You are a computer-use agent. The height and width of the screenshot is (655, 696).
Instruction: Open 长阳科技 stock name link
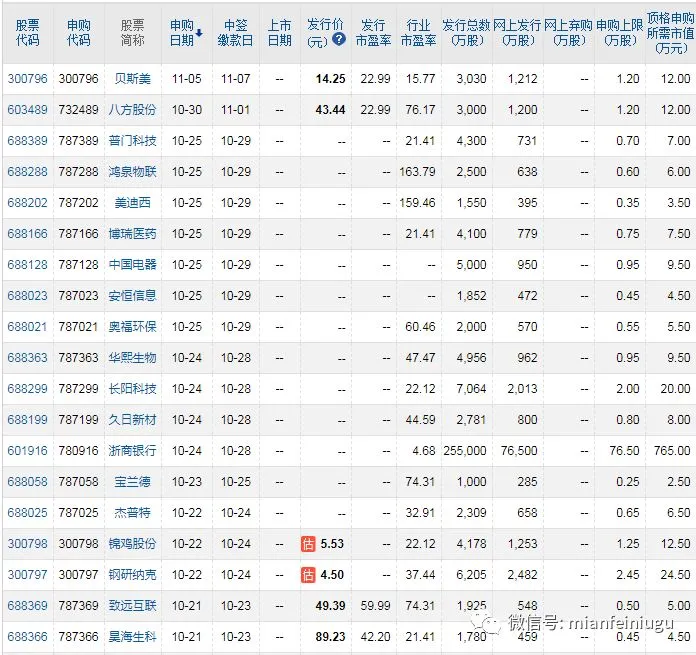click(132, 389)
